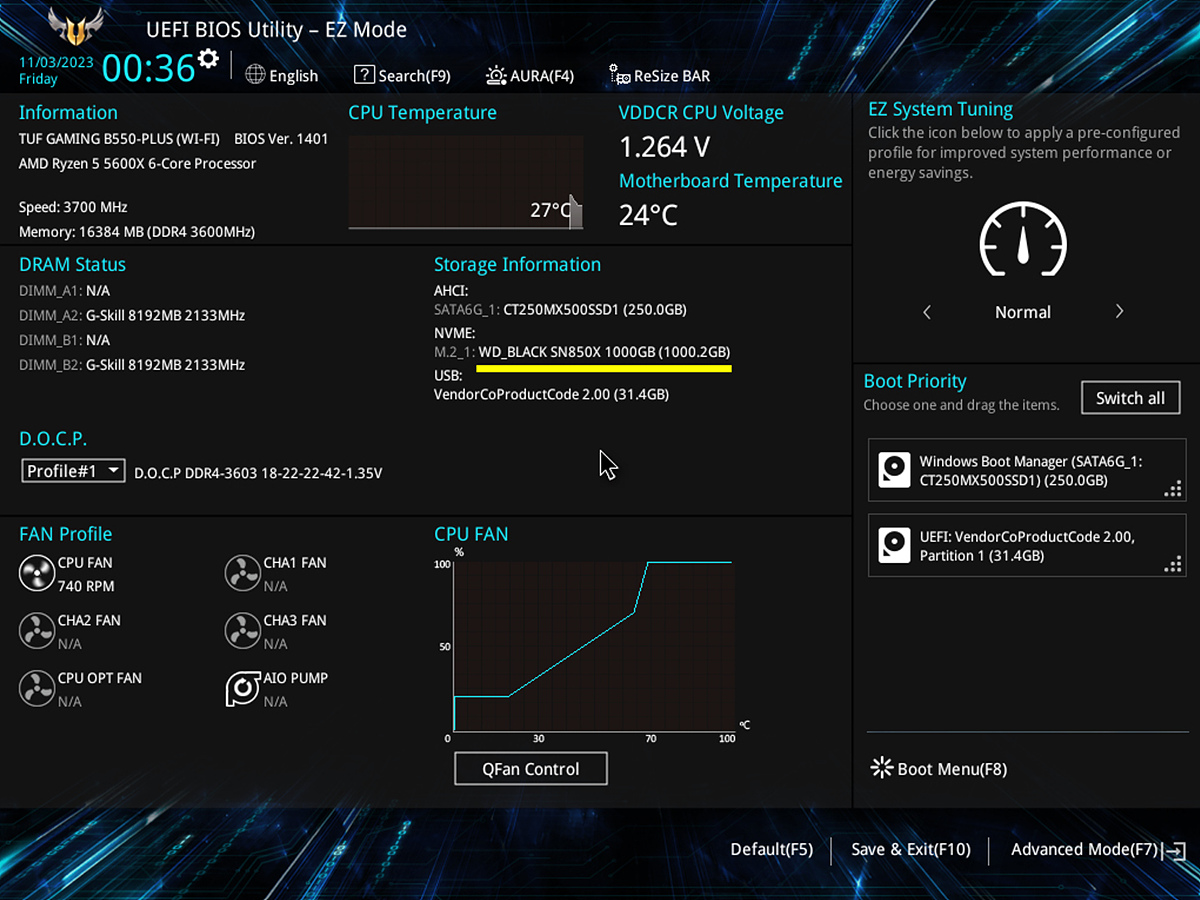Click Default(F5) to load defaults
The width and height of the screenshot is (1200, 900).
pos(771,849)
